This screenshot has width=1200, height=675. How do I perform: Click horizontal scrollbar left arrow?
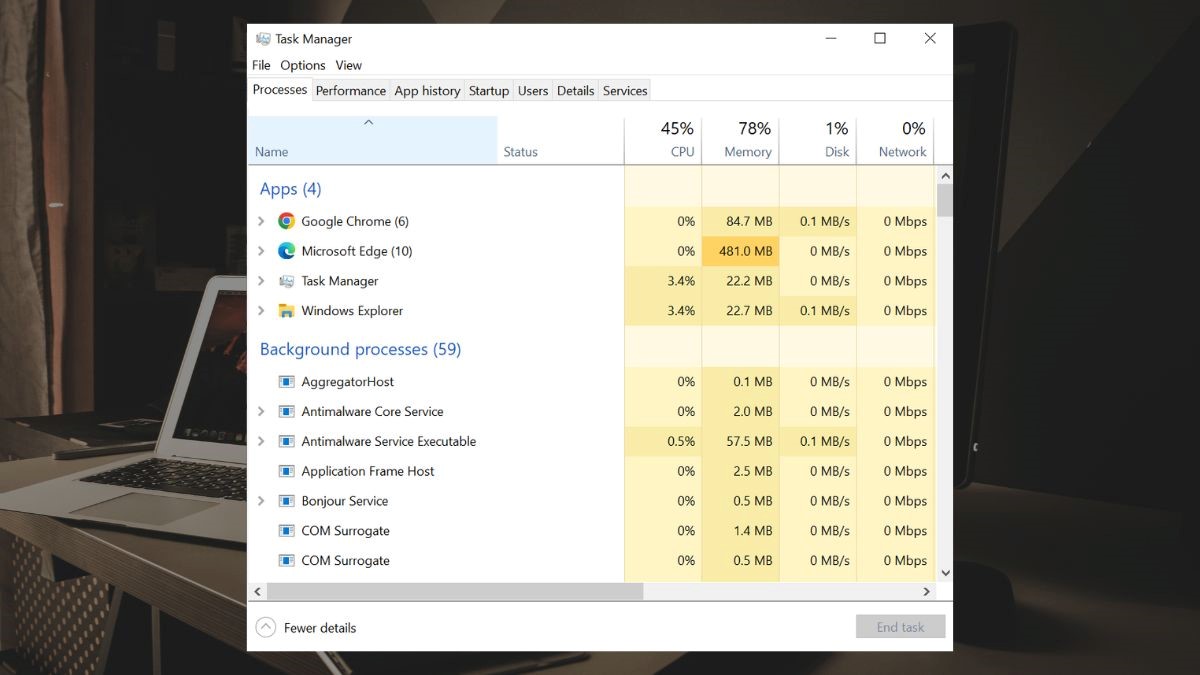click(257, 592)
